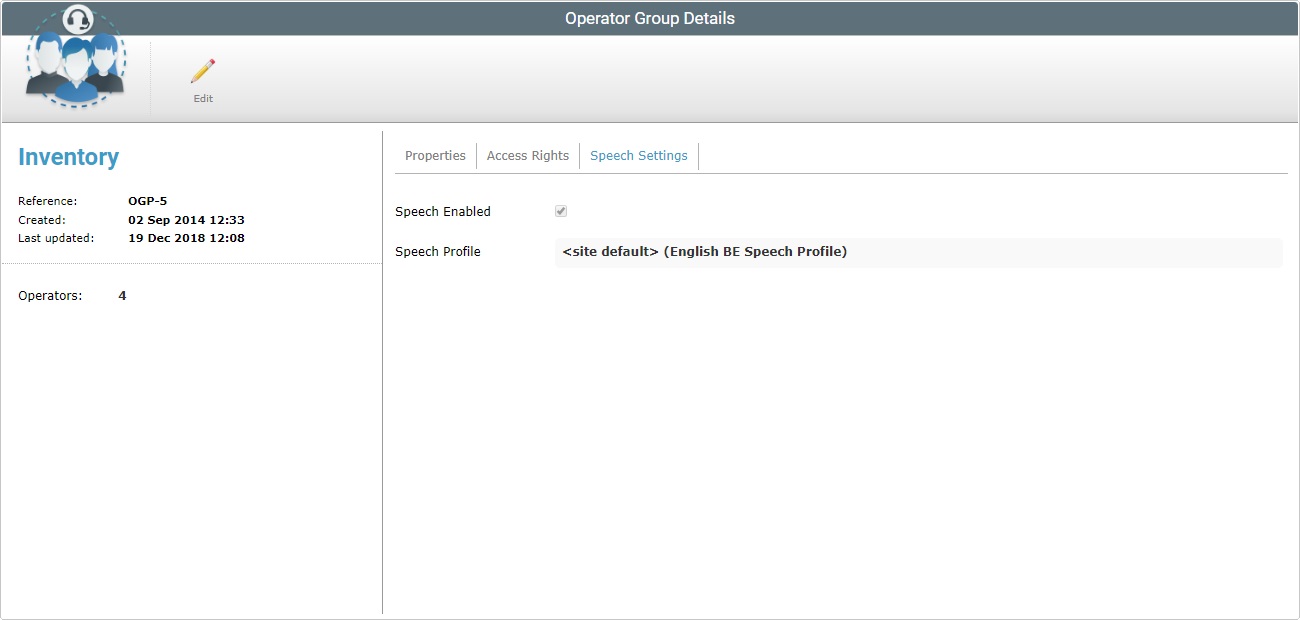Click the Speech Enabled label text
The width and height of the screenshot is (1300, 620).
tap(443, 211)
